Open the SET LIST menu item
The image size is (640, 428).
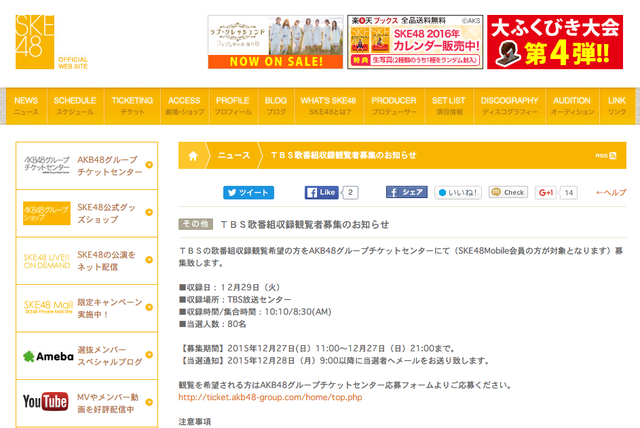[x=449, y=106]
